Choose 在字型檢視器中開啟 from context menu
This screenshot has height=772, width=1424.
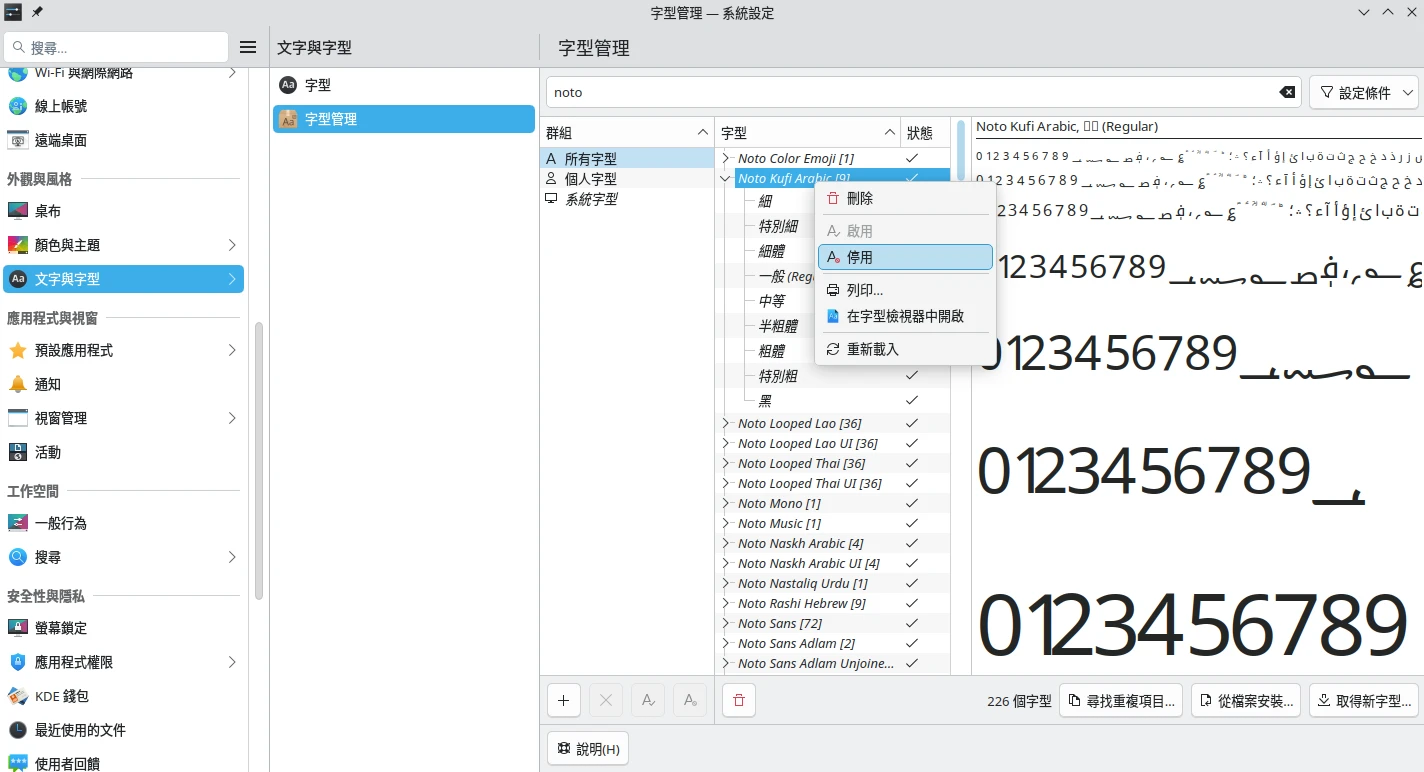[x=904, y=316]
